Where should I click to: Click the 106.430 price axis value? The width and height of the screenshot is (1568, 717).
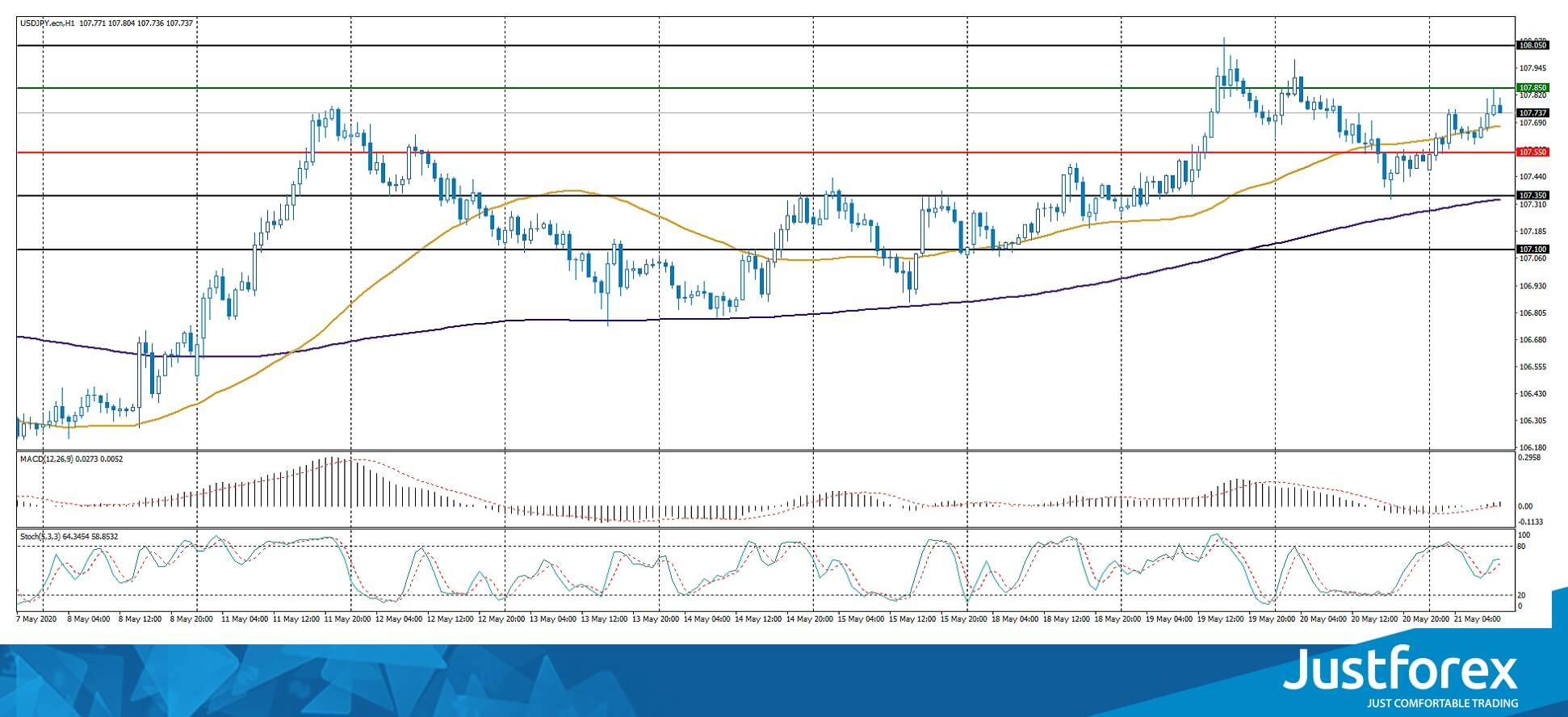click(x=1532, y=393)
